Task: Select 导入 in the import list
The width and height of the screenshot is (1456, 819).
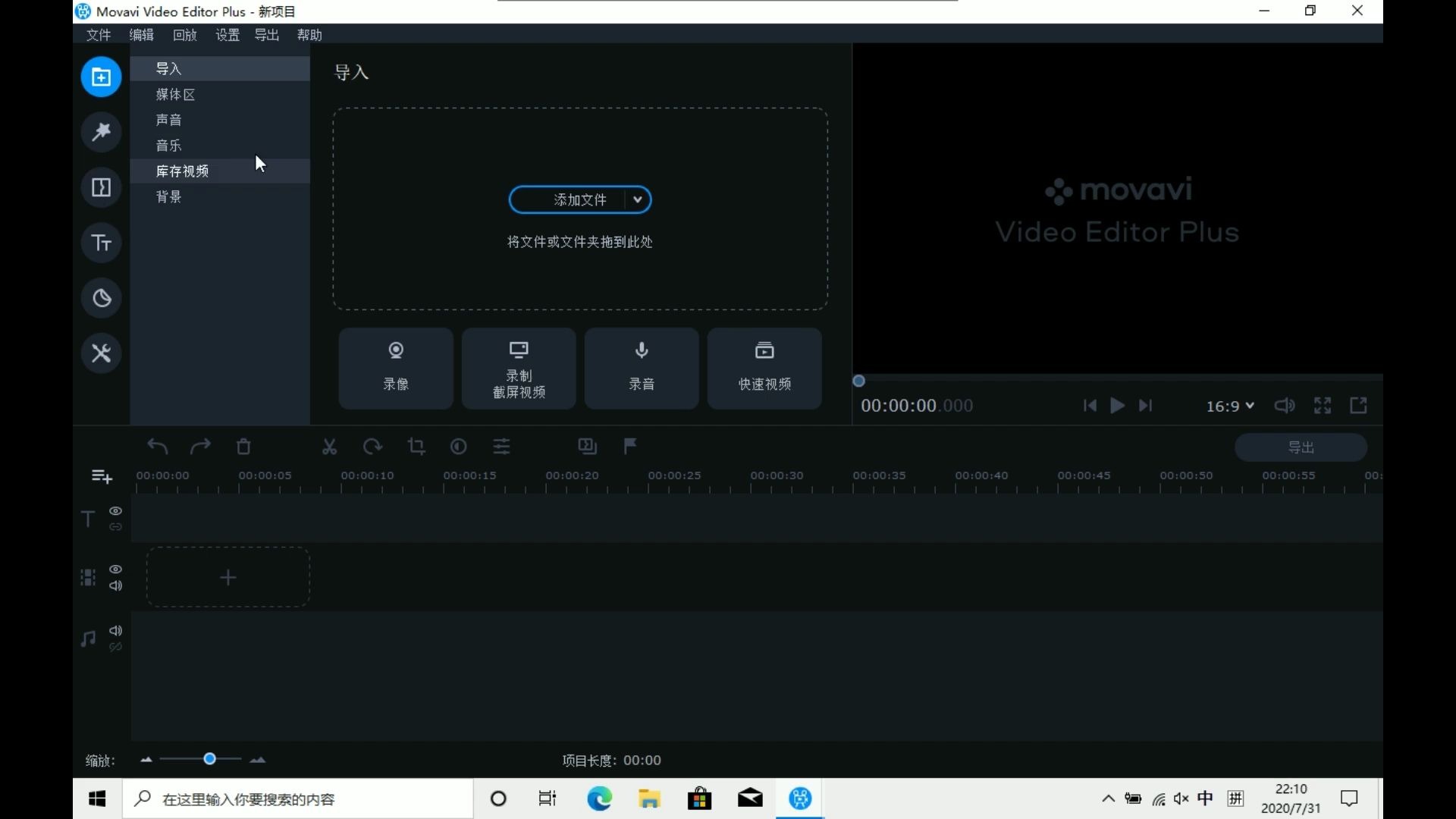Action: tap(220, 68)
